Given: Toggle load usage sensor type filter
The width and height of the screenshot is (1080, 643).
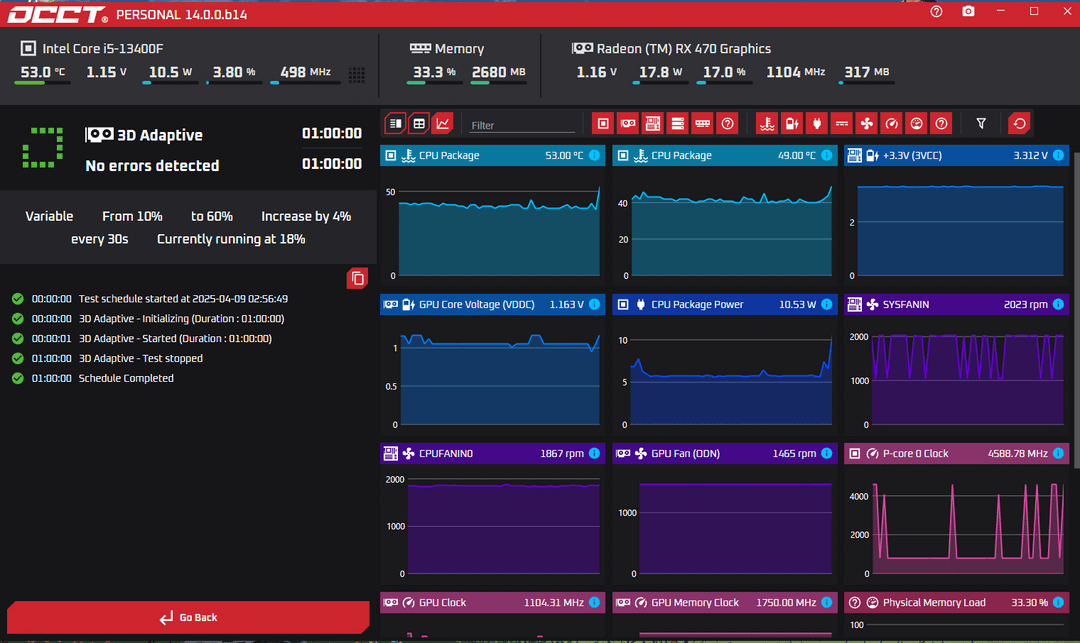Looking at the screenshot, I should [916, 124].
